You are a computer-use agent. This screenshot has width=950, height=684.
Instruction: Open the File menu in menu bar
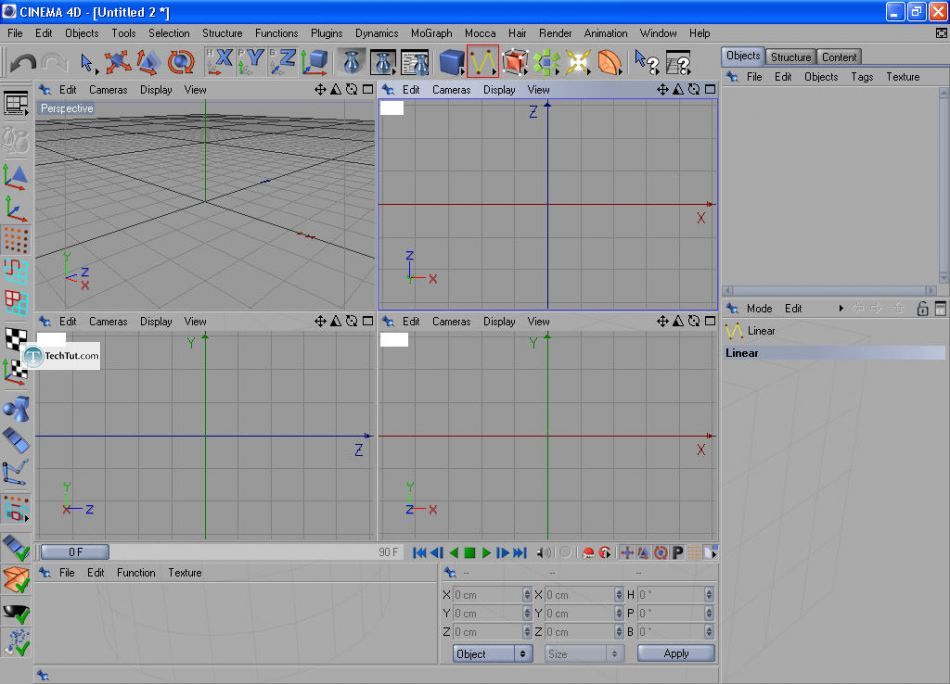pos(15,33)
